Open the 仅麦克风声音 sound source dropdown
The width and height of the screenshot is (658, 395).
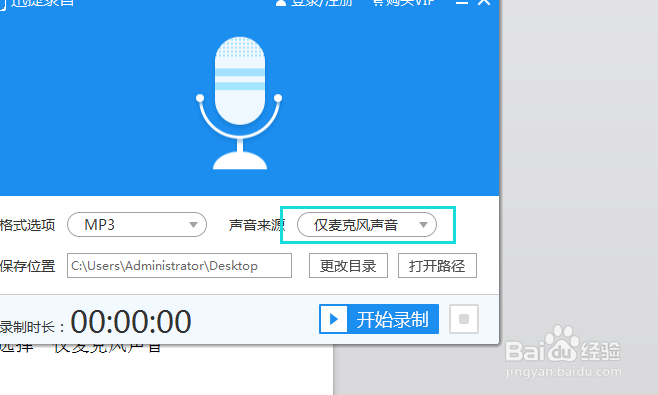coord(367,225)
